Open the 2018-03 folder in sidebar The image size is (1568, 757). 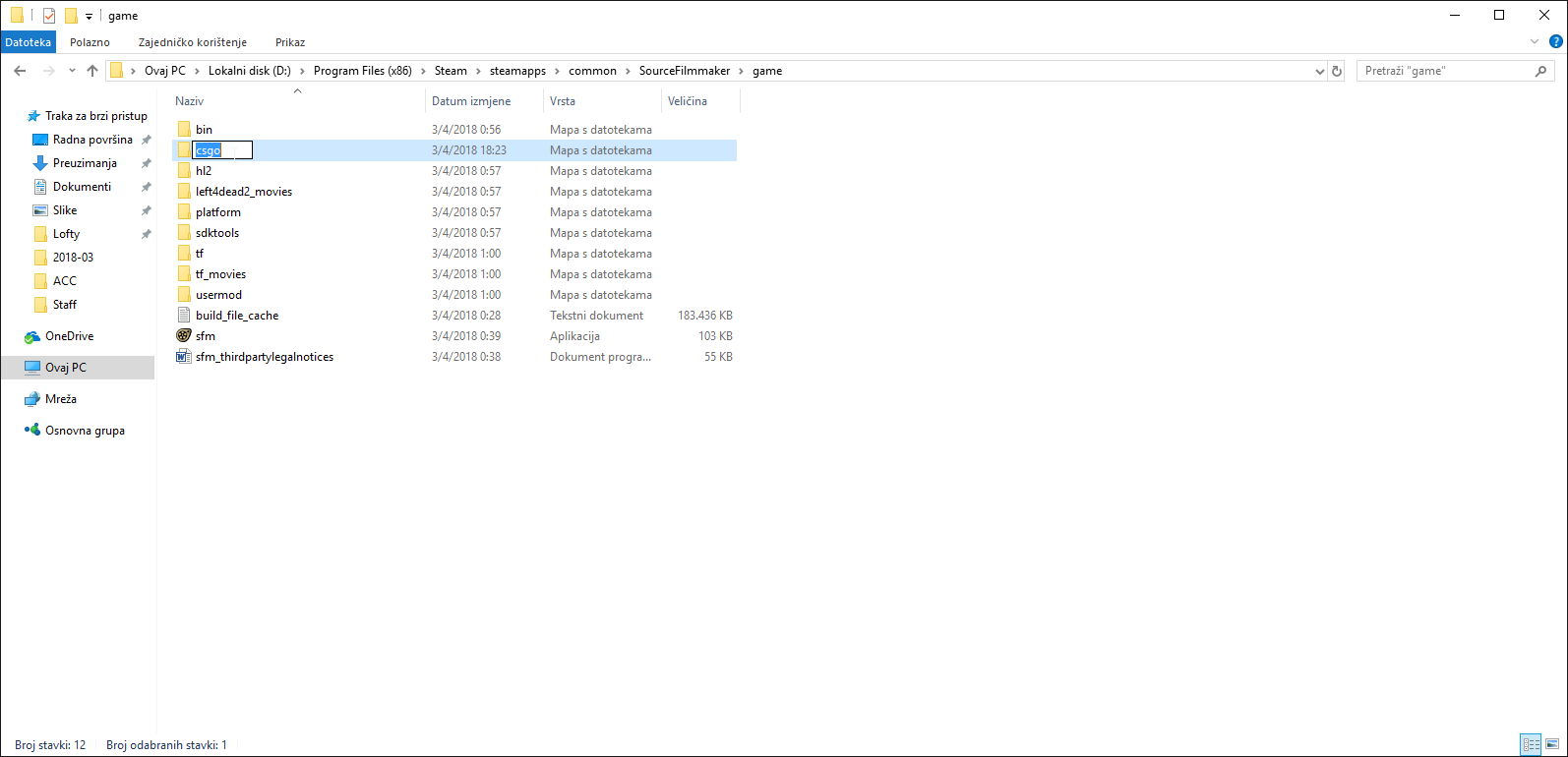(x=73, y=258)
